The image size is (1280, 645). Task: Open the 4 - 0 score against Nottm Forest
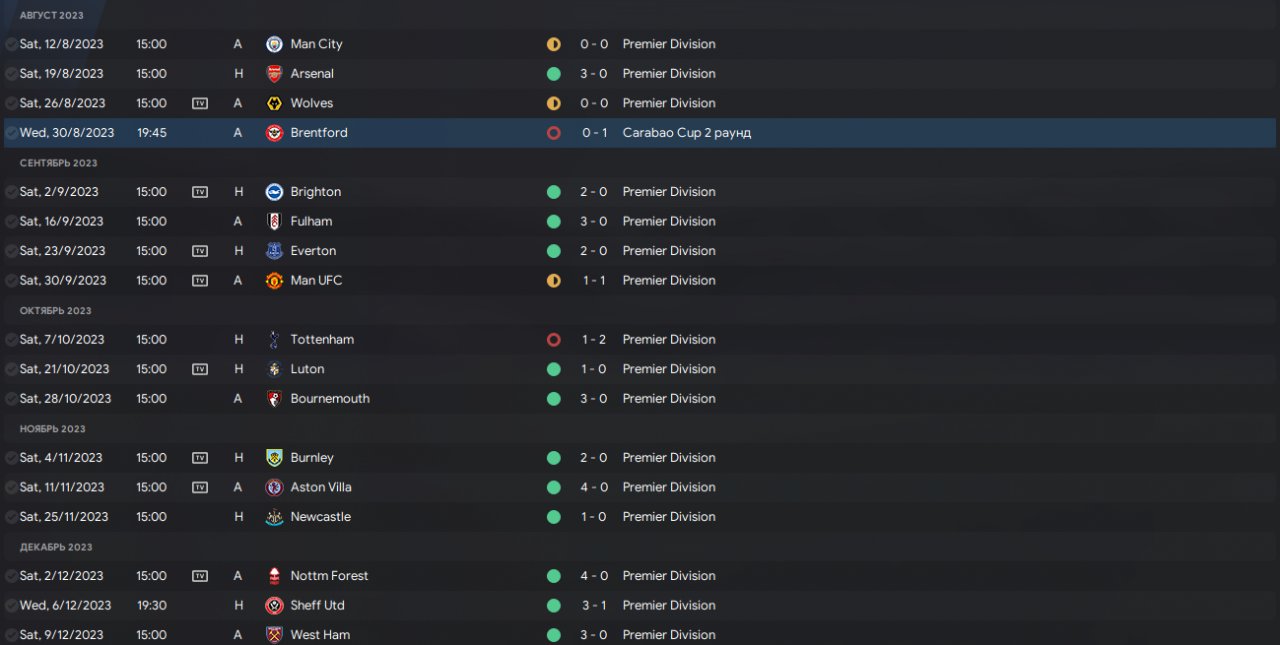tap(593, 576)
